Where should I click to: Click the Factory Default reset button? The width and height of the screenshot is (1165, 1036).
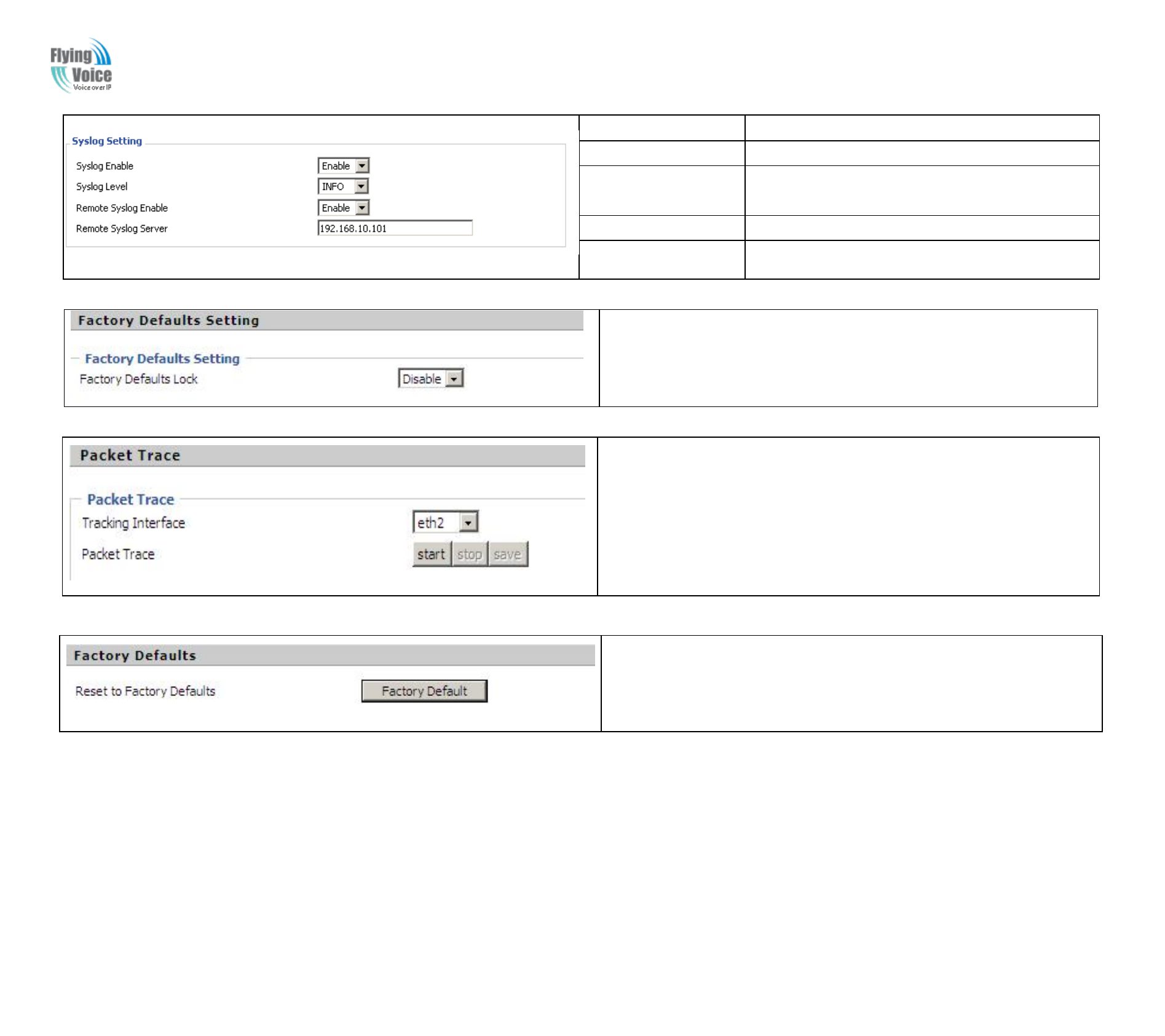(424, 691)
